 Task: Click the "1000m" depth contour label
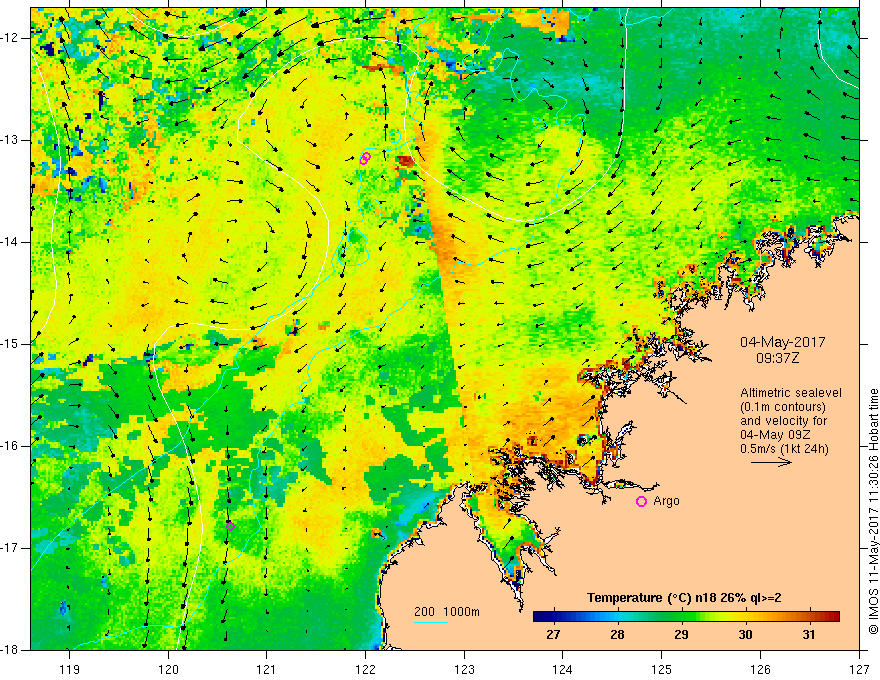point(461,612)
